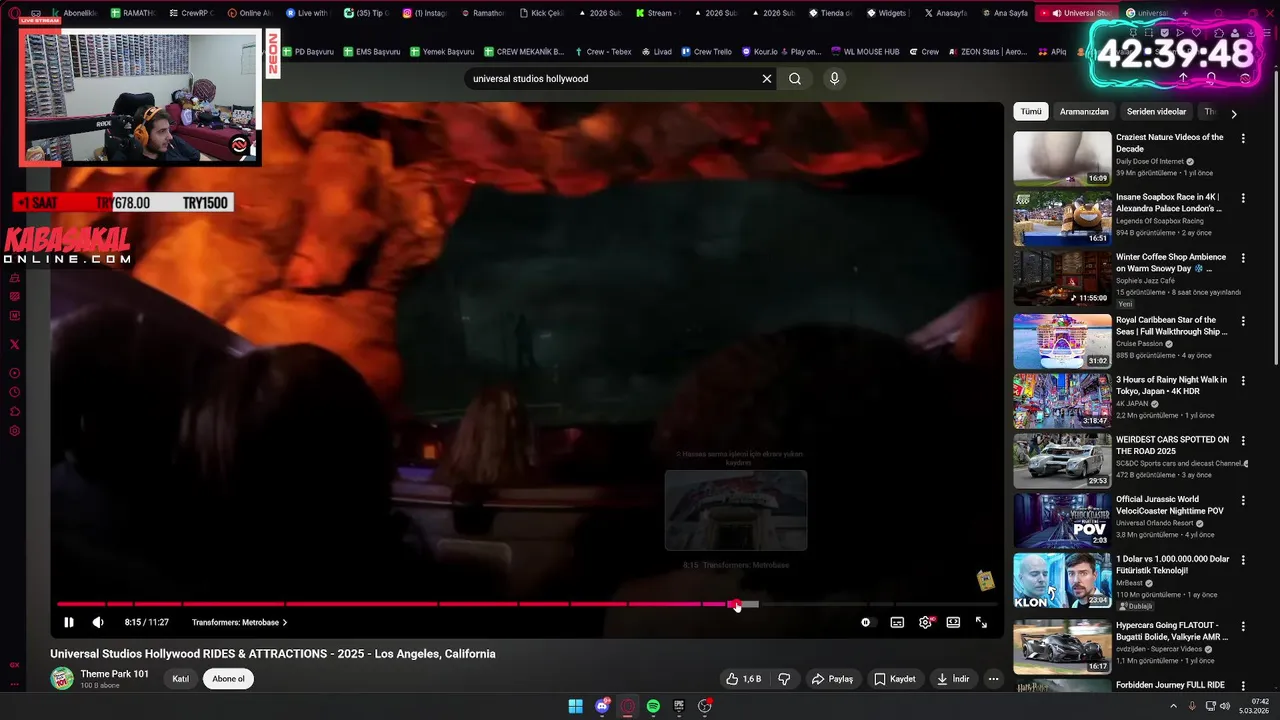Open 1 Dolar vs 1.000.000.000 Dolar video
Screen dimensions: 1280x720
1062,580
